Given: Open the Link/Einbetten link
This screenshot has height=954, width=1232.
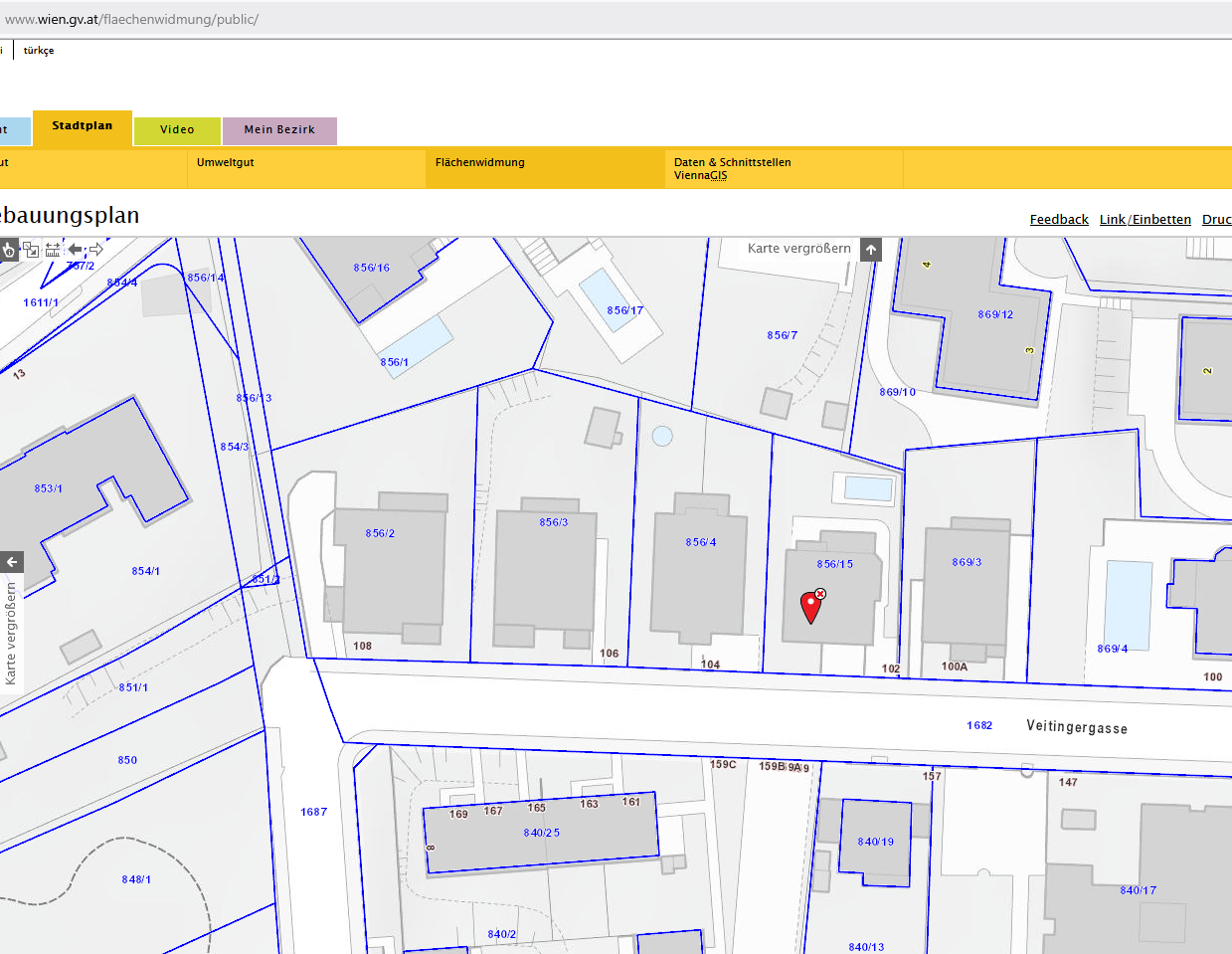Looking at the screenshot, I should 1145,220.
